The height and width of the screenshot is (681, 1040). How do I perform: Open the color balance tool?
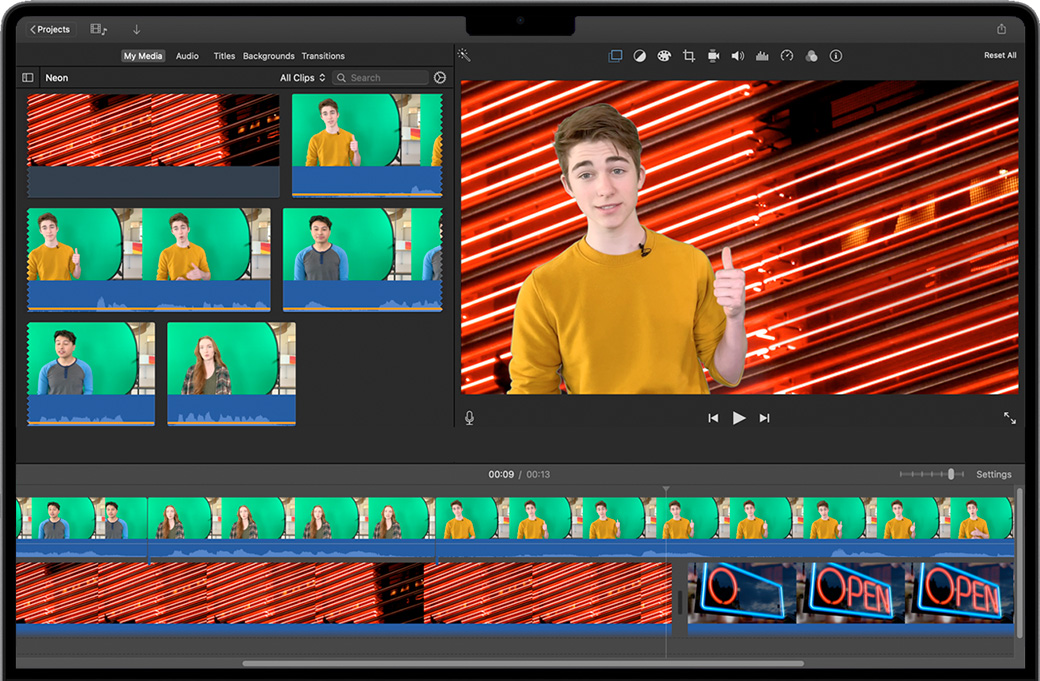coord(640,56)
